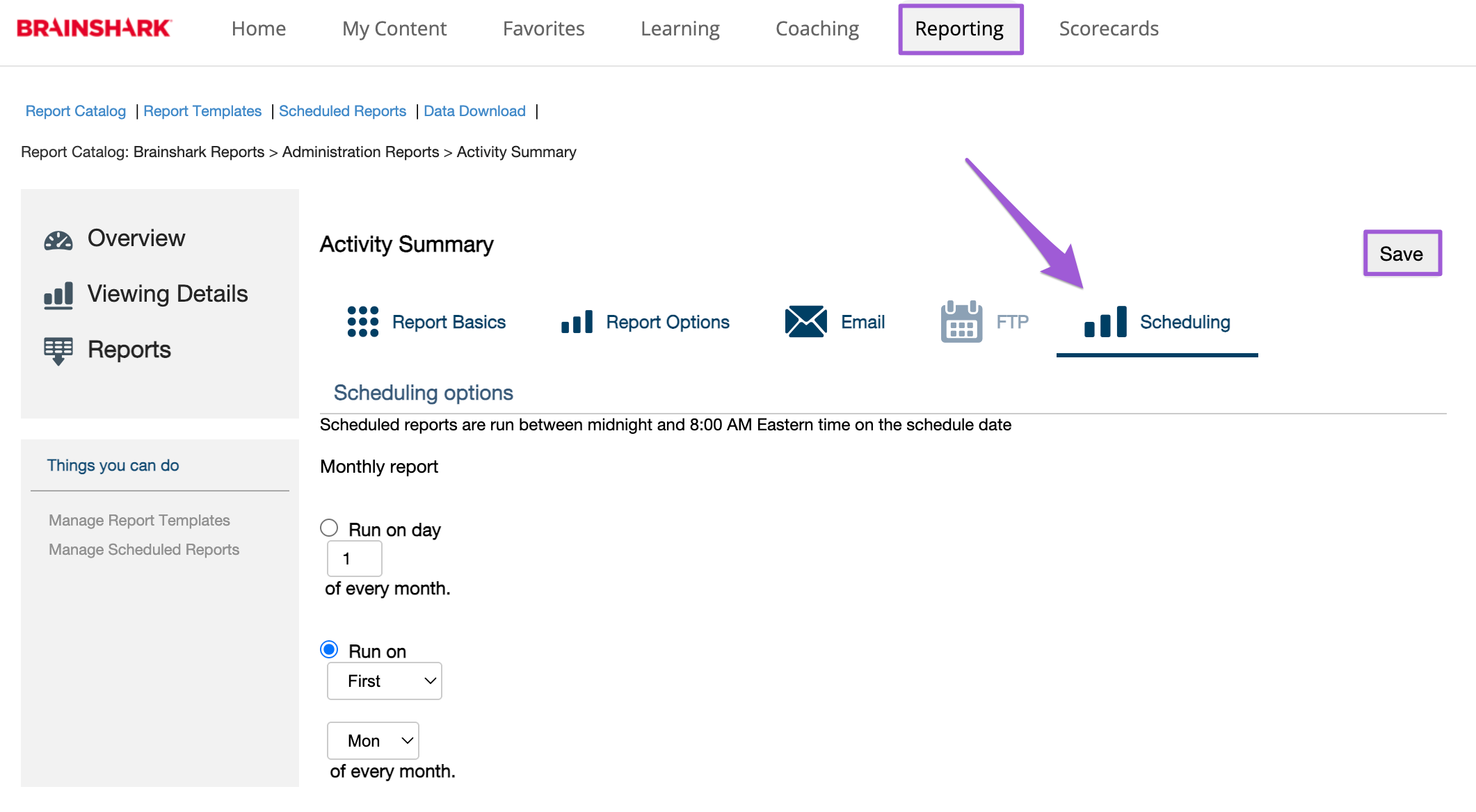Click the Email envelope icon
Screen dimensions: 1476x812
(806, 321)
